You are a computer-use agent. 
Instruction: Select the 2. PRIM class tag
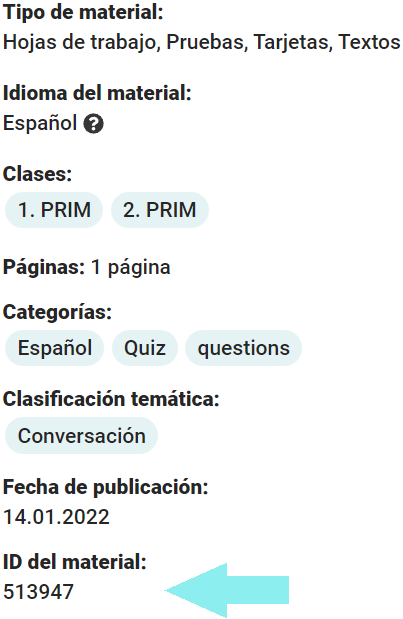coord(159,210)
